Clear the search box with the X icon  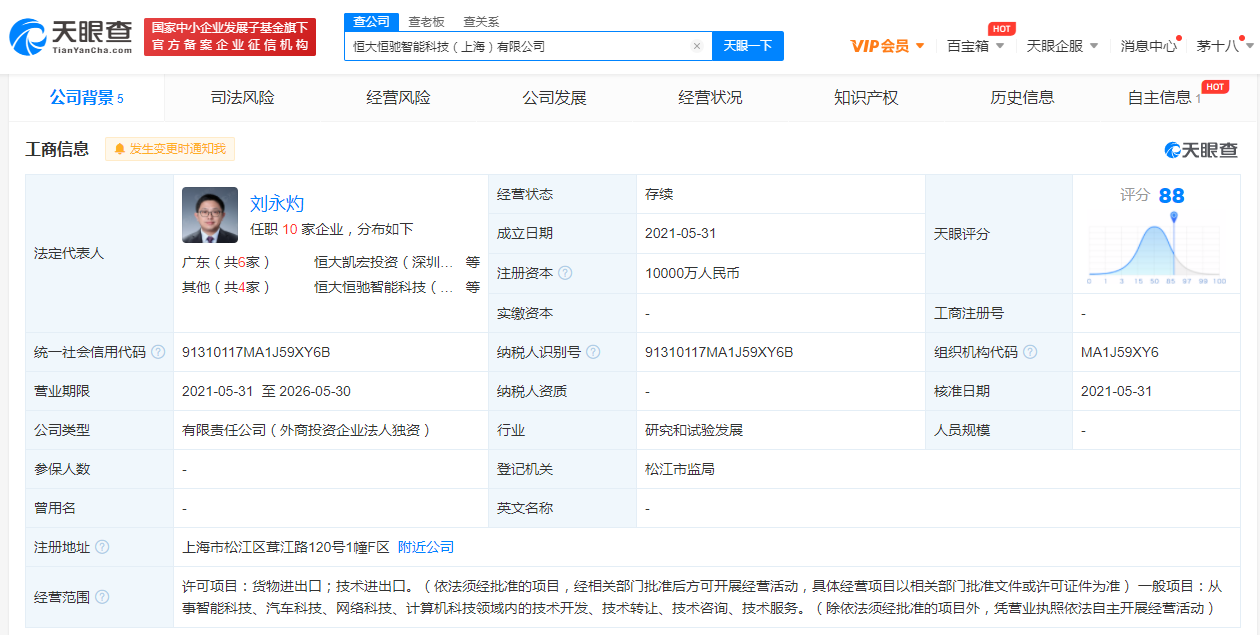697,46
